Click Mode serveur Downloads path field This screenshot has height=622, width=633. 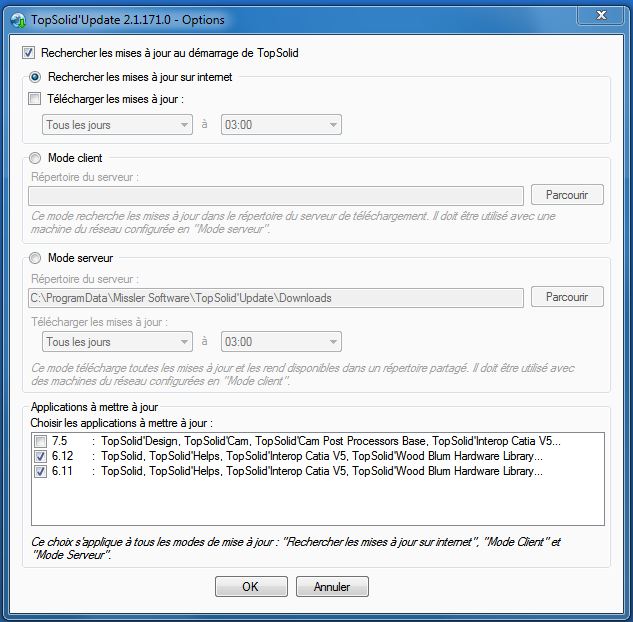pyautogui.click(x=276, y=298)
